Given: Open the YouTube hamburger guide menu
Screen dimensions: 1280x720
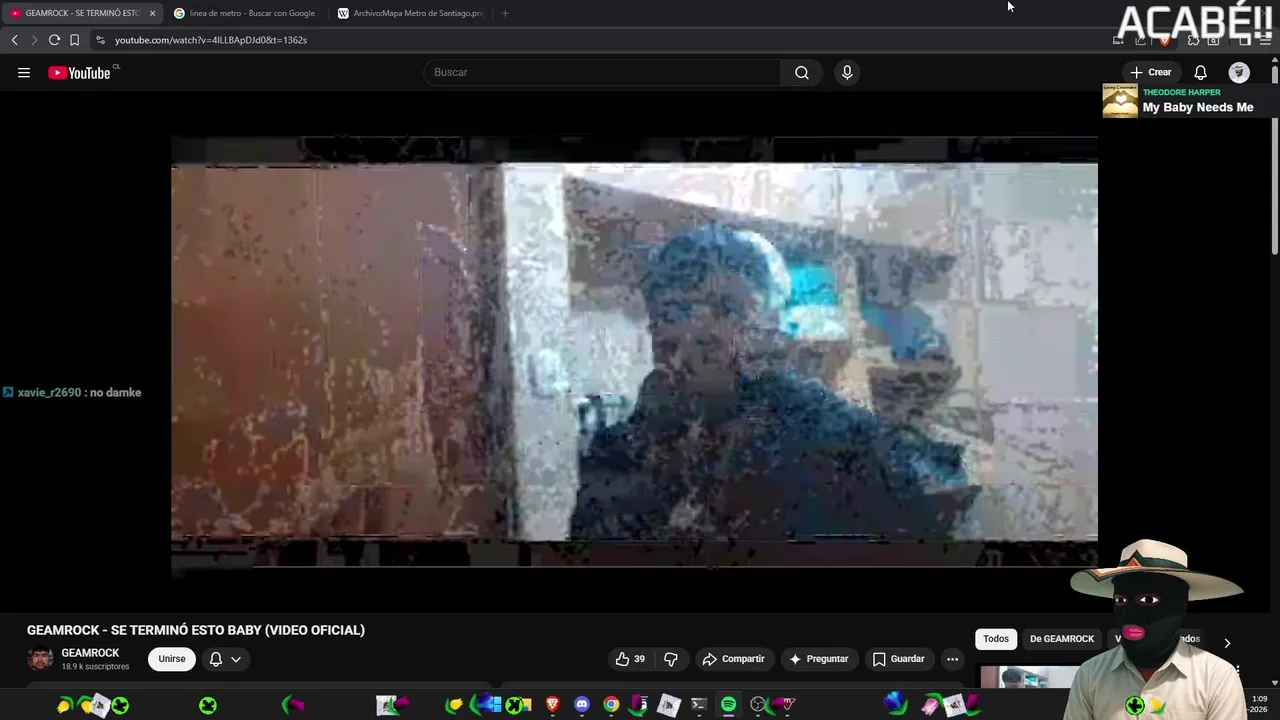Looking at the screenshot, I should tap(24, 72).
